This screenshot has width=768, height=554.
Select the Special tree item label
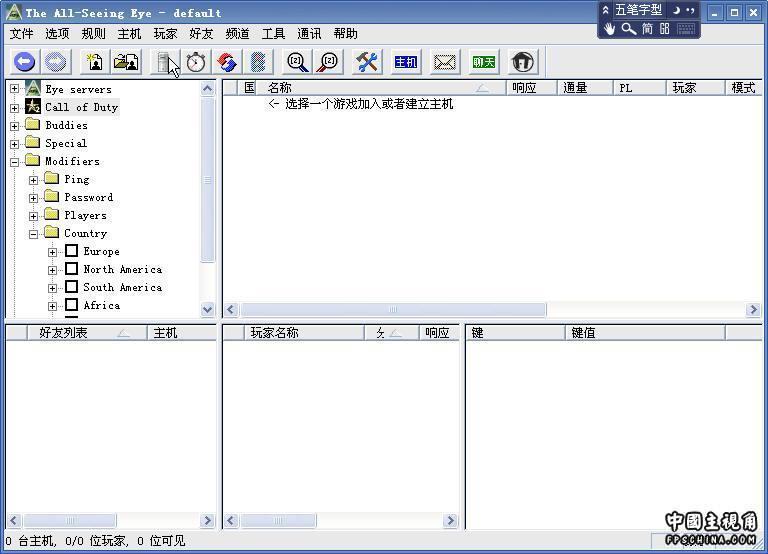(66, 143)
